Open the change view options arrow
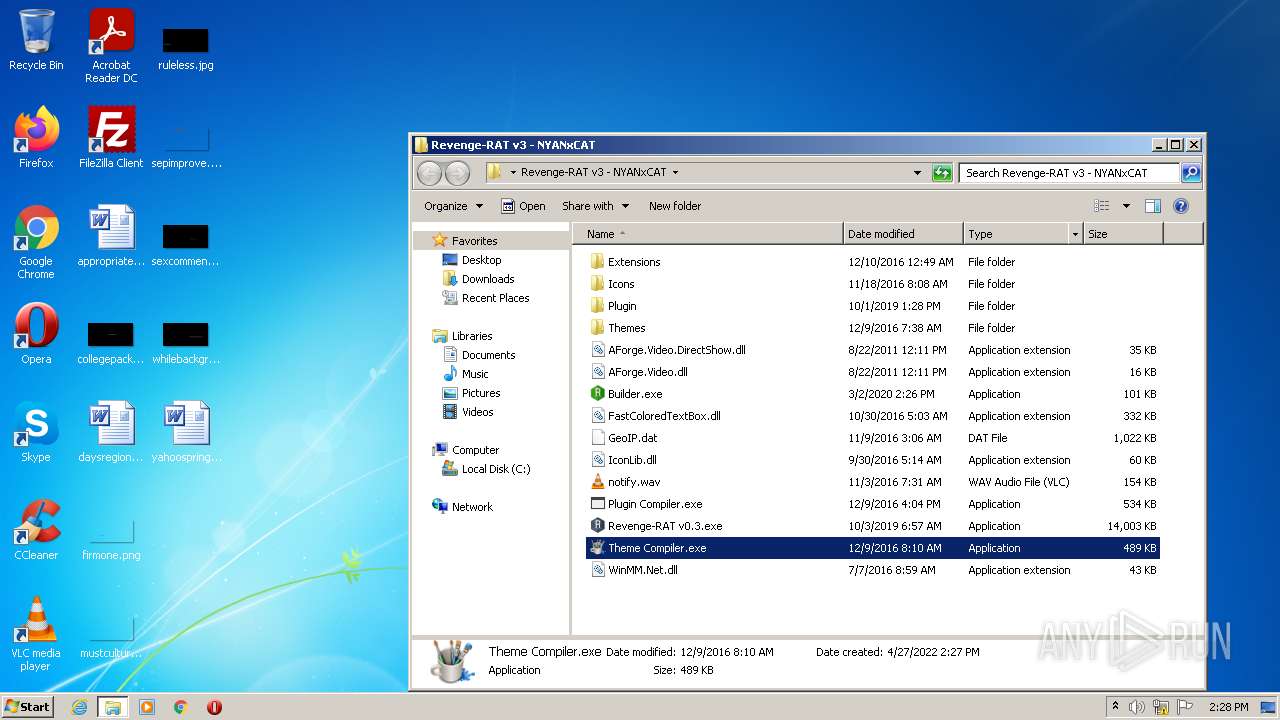This screenshot has width=1280, height=720. [1126, 206]
